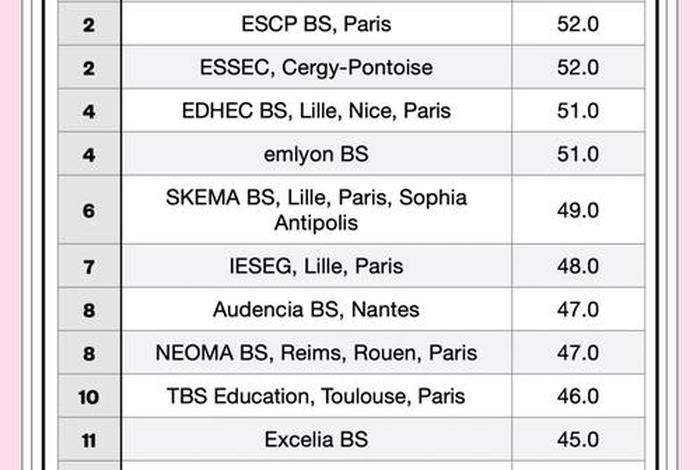The image size is (700, 470).
Task: Click the rank 10 cell
Action: pos(89,396)
